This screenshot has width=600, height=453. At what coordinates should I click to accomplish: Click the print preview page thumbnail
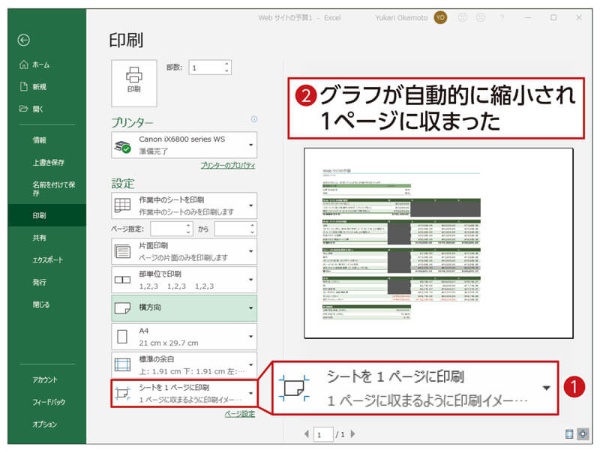[x=439, y=243]
